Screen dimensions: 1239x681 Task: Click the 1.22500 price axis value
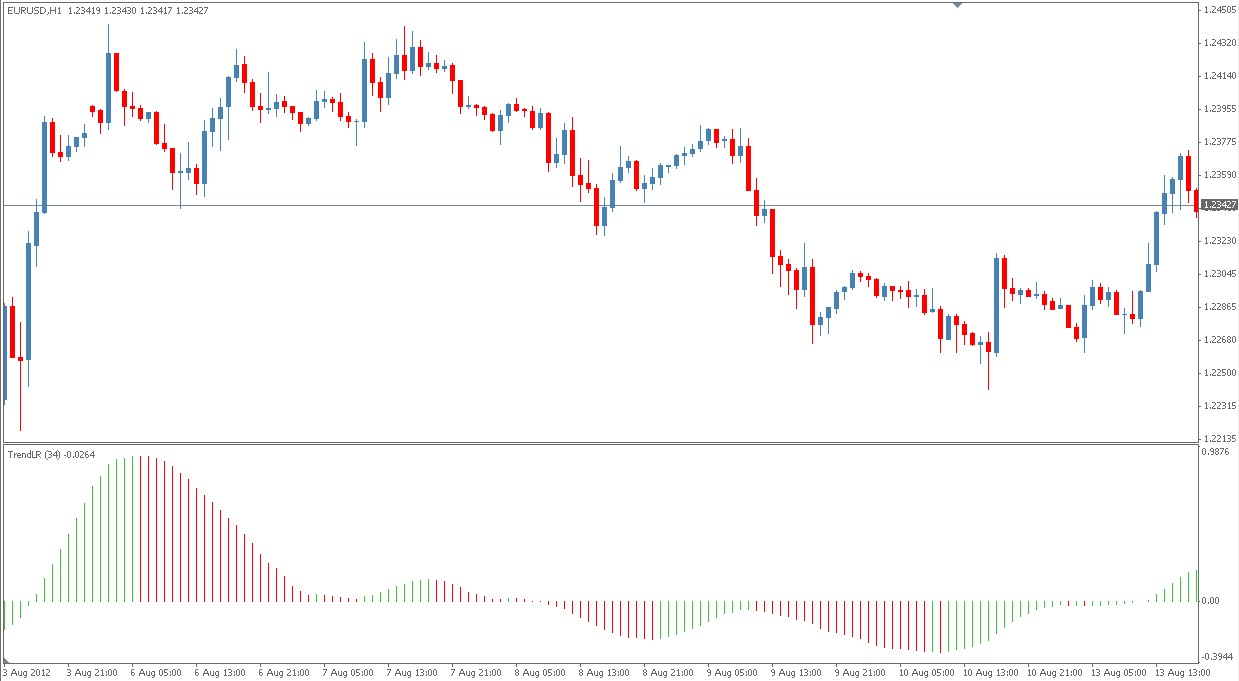pos(1221,373)
